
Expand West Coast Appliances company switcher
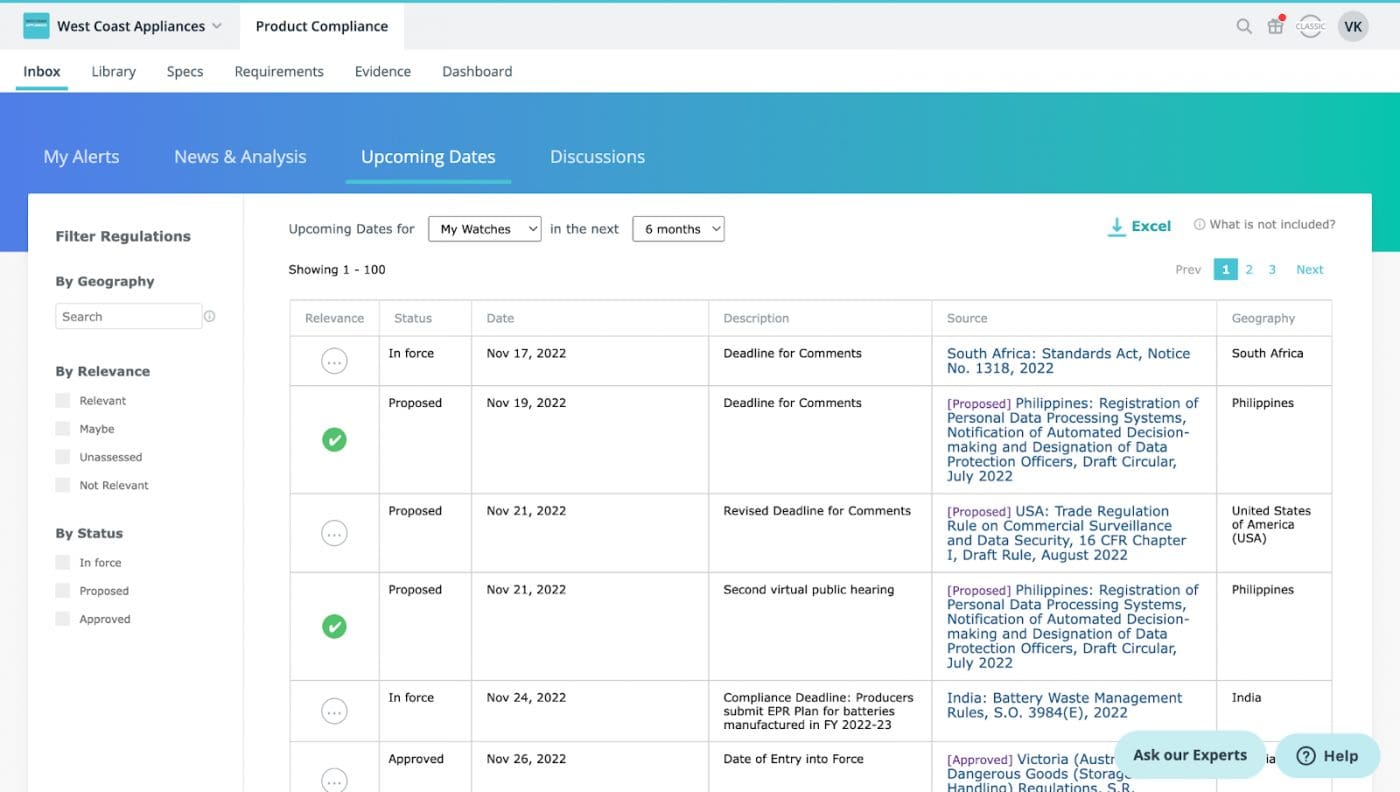(139, 27)
